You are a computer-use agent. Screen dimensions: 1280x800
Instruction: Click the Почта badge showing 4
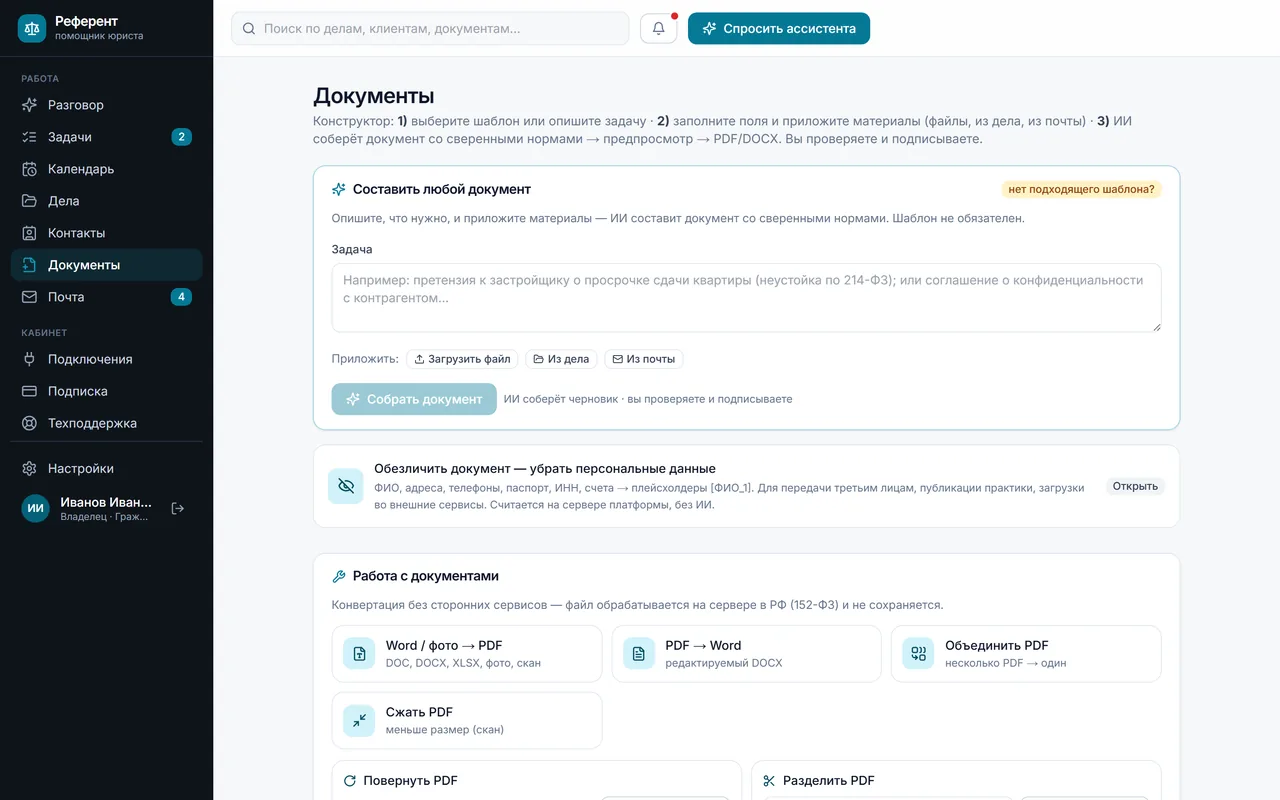(181, 297)
